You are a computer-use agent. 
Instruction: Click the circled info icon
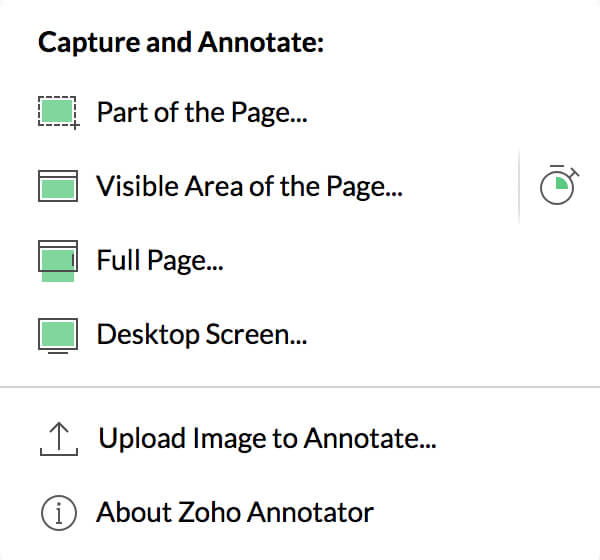tap(59, 513)
